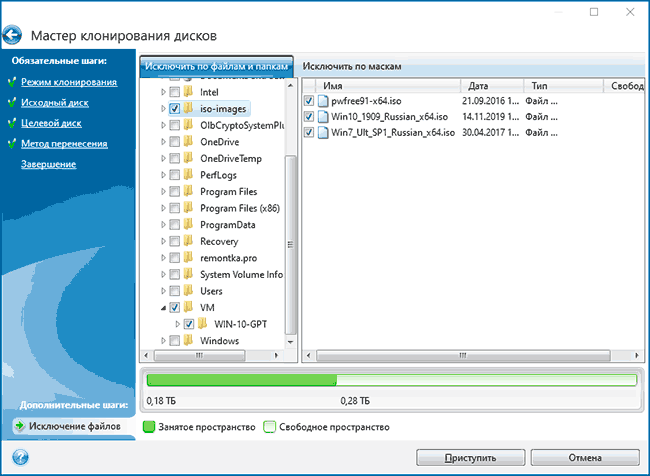The width and height of the screenshot is (650, 476).
Task: Select Исключить по файлам и папкам tab
Action: coord(216,66)
